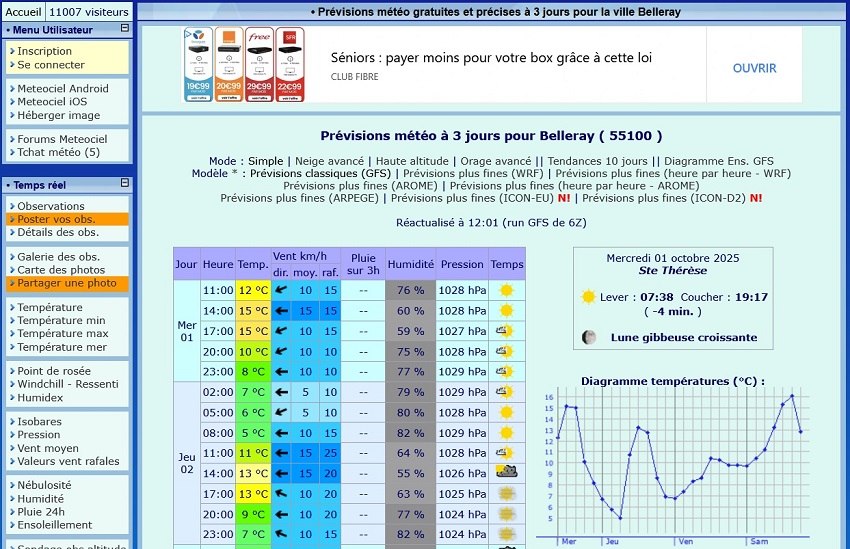Click the OUVRIR button in the ad
Screen dimensions: 850x549
754,68
